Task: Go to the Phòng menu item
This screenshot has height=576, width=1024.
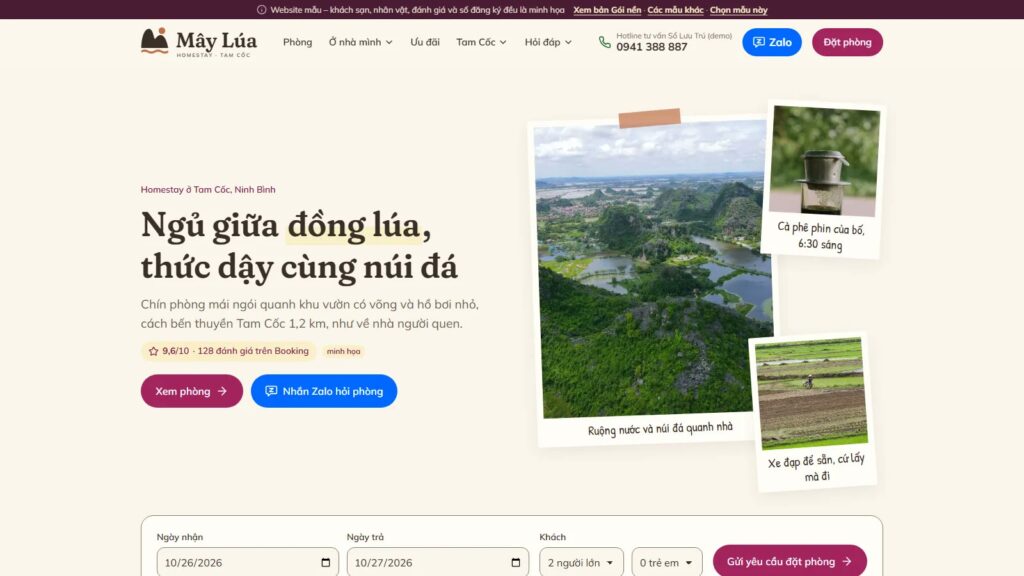Action: click(x=297, y=42)
